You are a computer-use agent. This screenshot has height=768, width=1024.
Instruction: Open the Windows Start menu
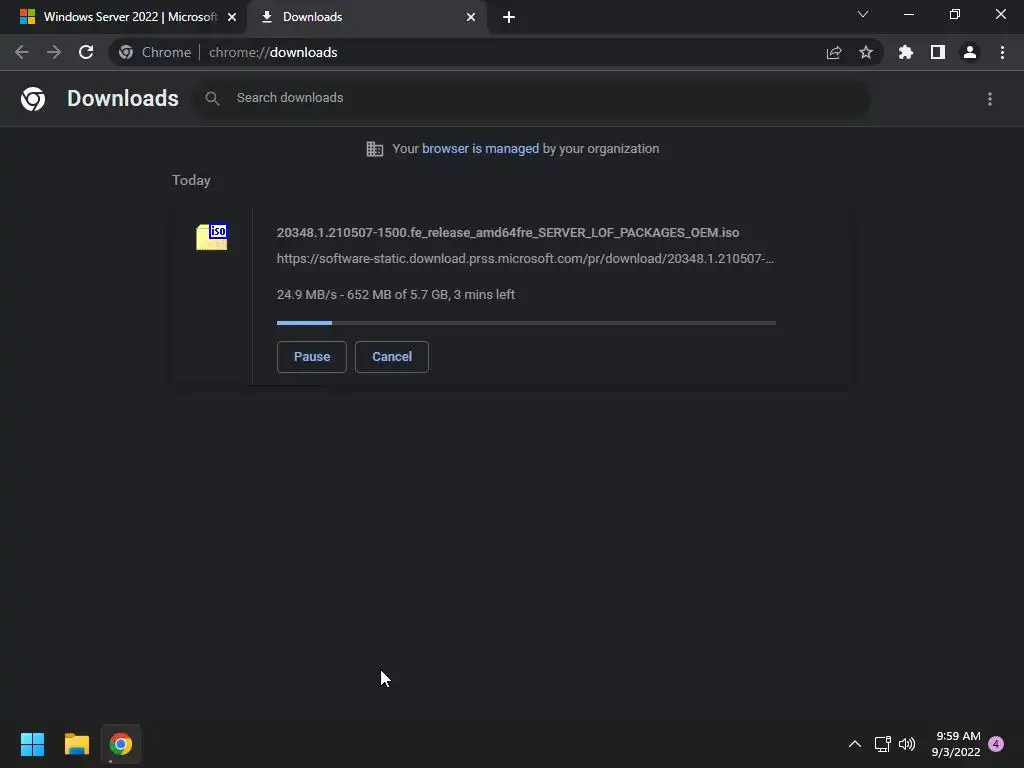pyautogui.click(x=32, y=744)
